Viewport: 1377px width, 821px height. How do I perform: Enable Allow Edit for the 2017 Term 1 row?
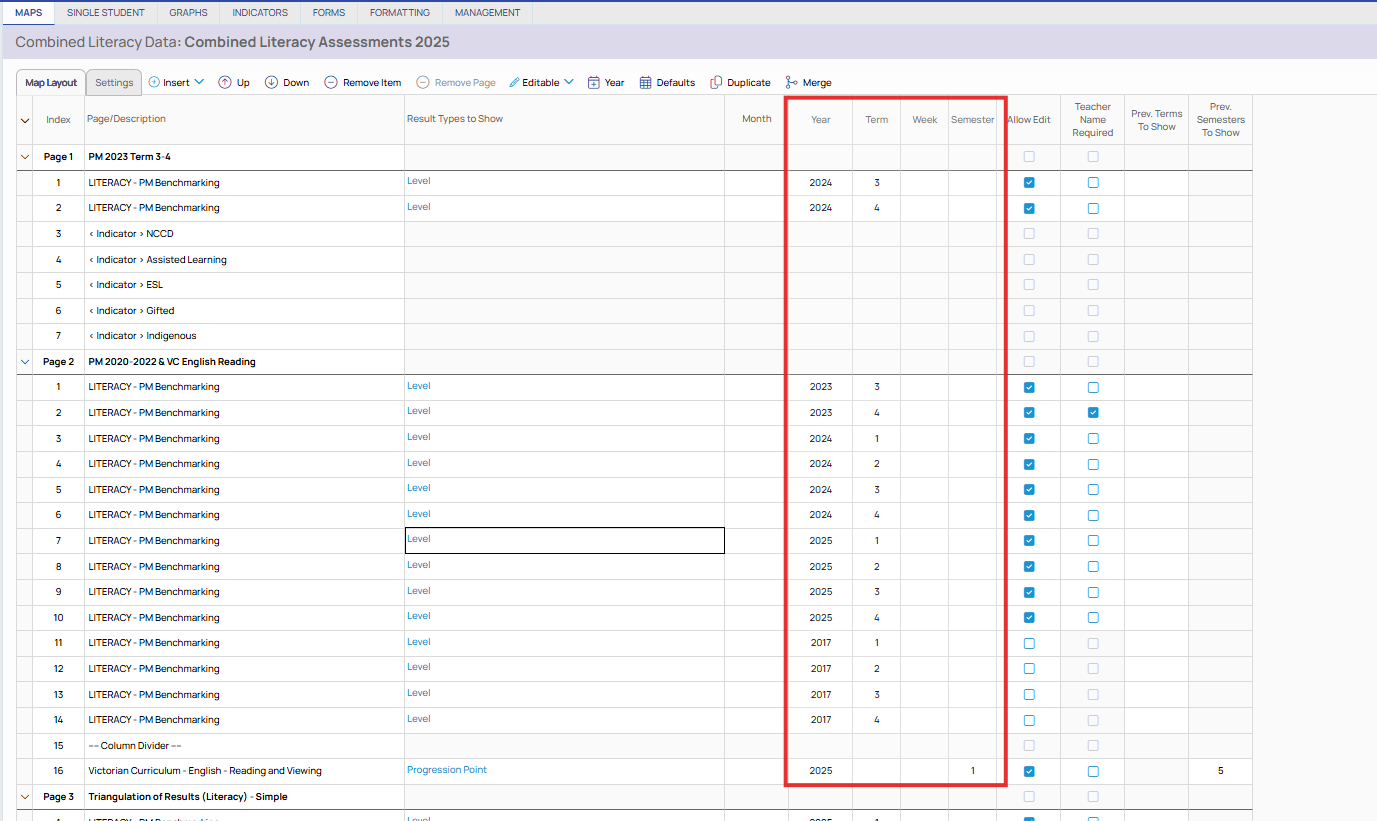pyautogui.click(x=1029, y=643)
